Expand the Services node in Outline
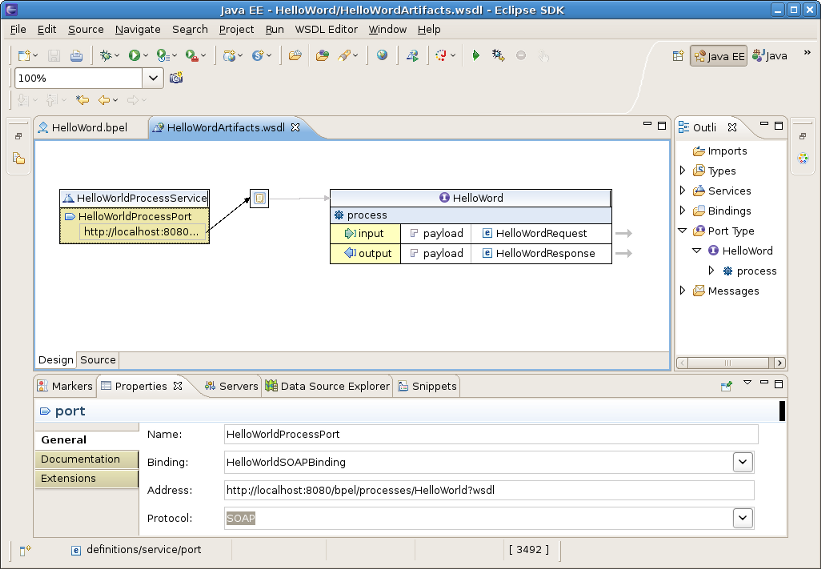Image resolution: width=821 pixels, height=569 pixels. (x=682, y=191)
